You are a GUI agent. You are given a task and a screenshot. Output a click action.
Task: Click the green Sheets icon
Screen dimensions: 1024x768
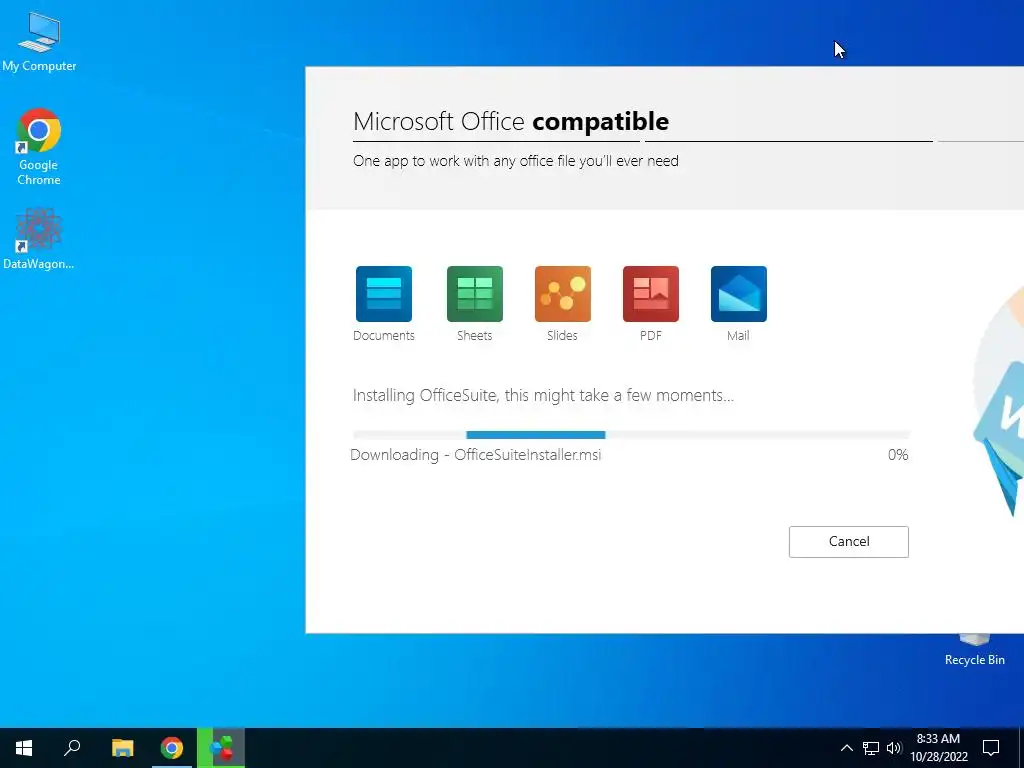click(475, 294)
